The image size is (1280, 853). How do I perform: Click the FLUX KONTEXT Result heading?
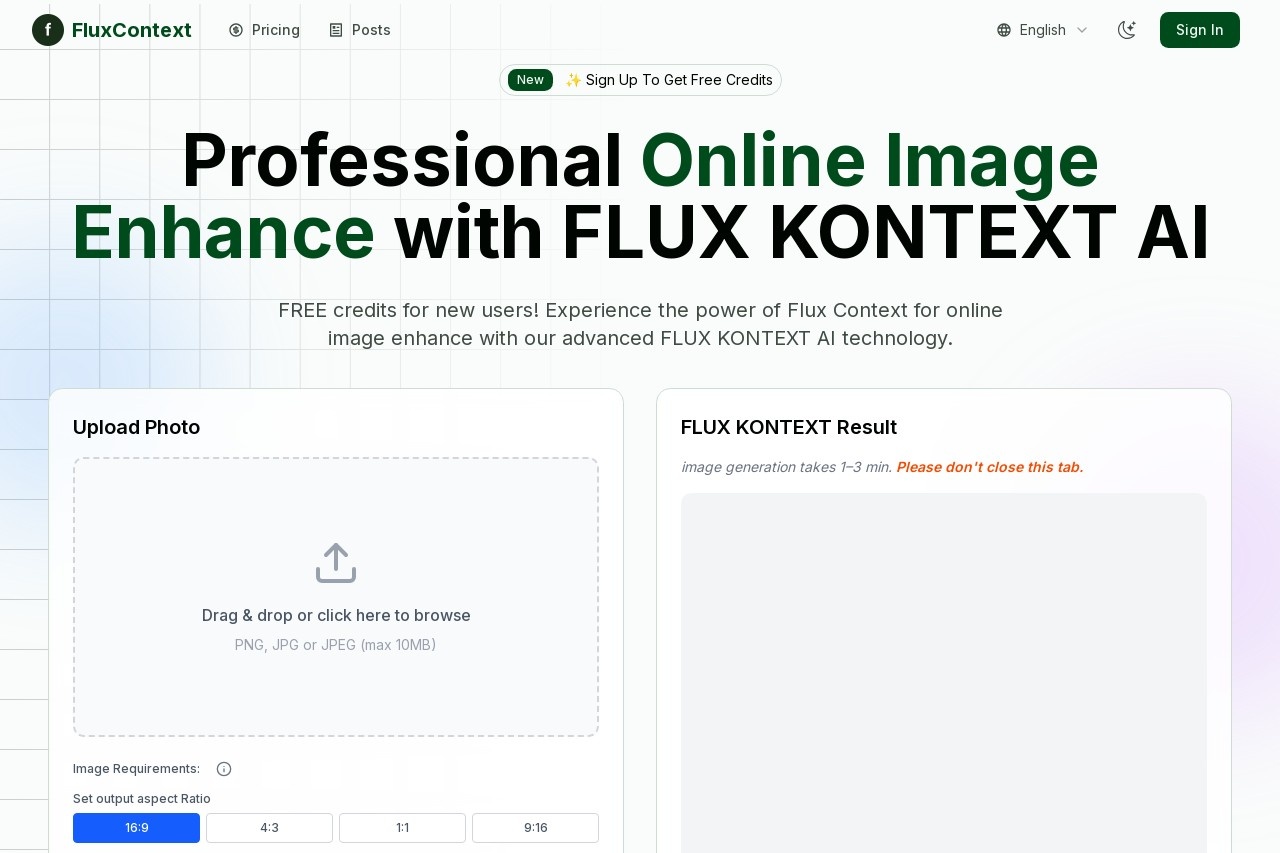coord(789,427)
